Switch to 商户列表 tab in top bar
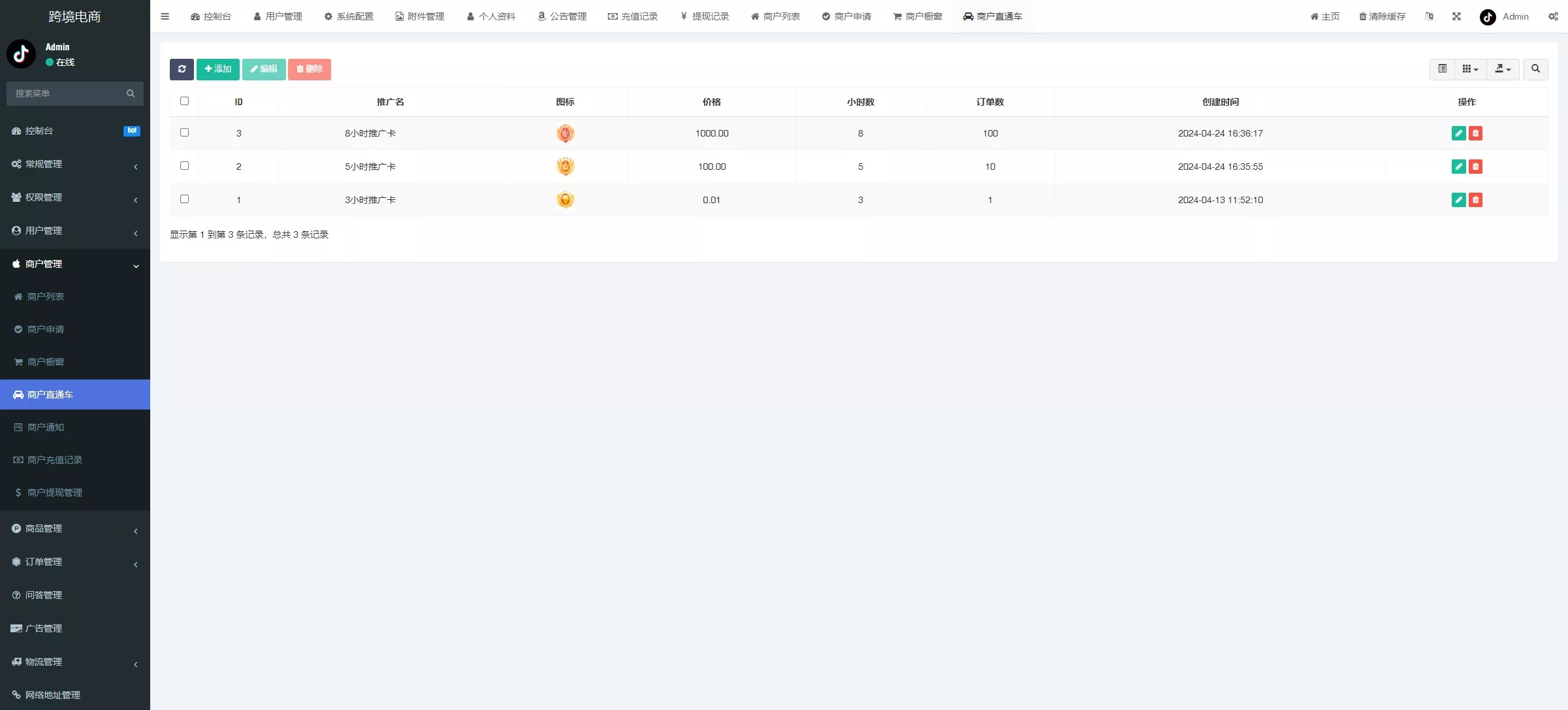 pos(775,16)
